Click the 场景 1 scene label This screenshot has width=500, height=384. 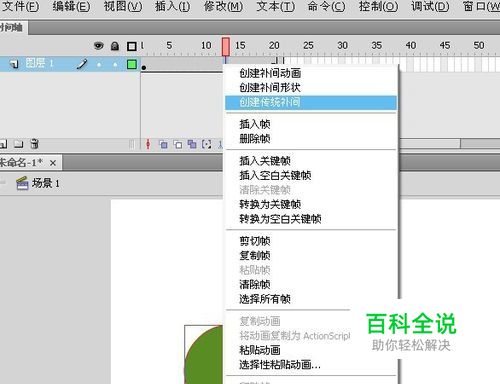[46, 183]
